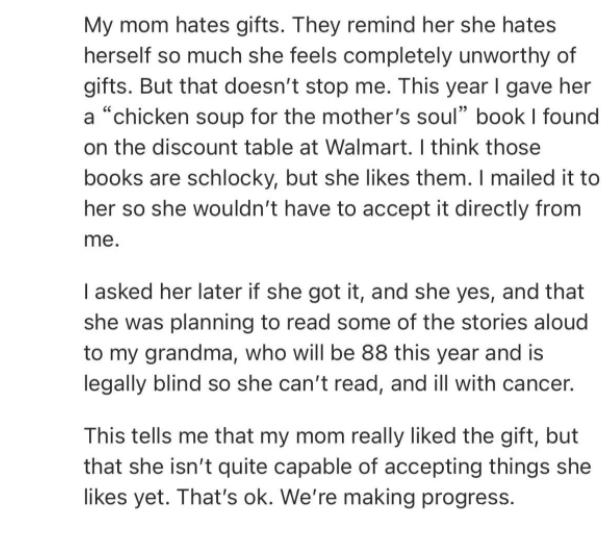Screen dimensions: 616x534
Task: Click the word "progress" at the end
Action: coord(468,499)
